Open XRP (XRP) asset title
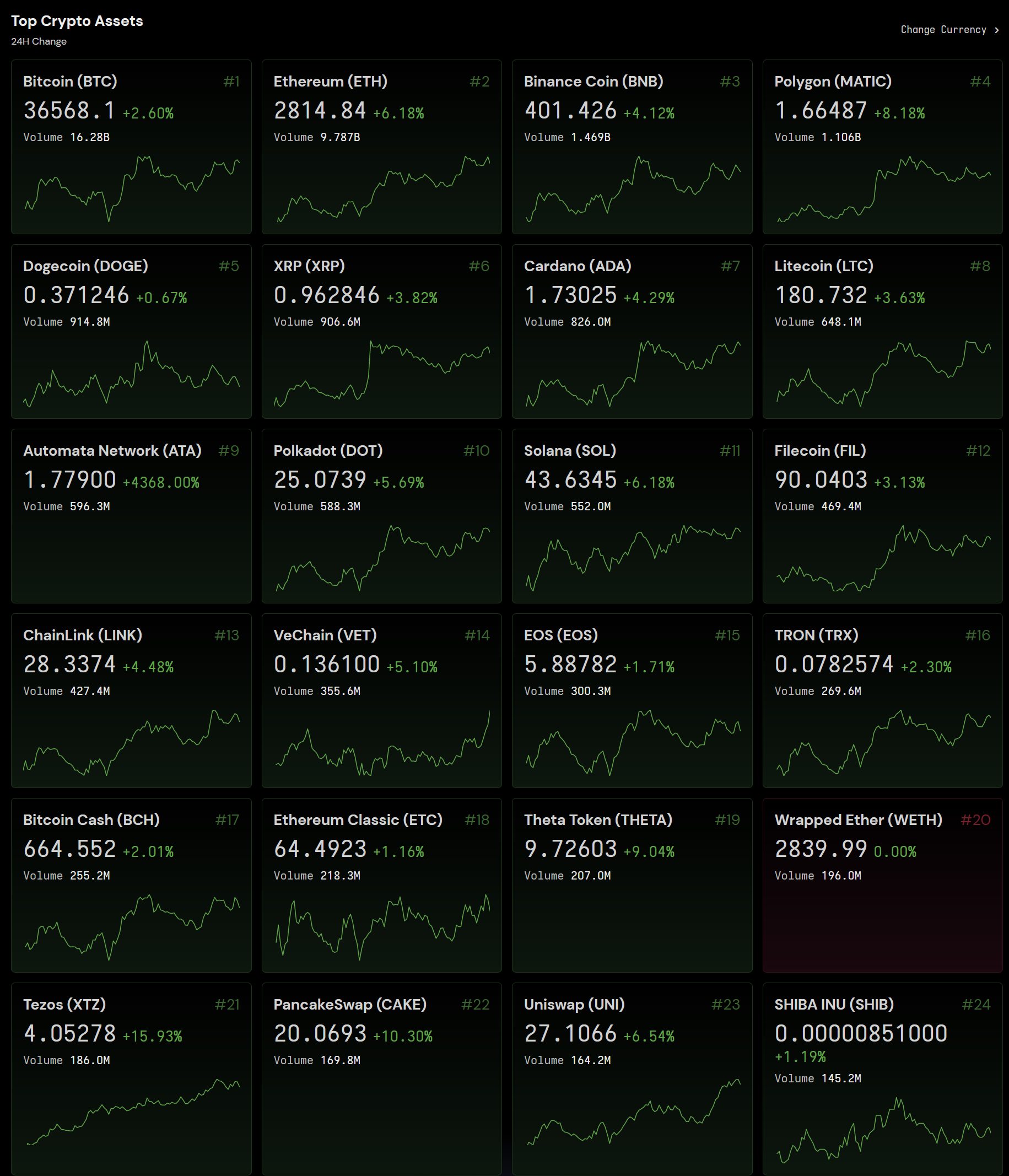1009x1176 pixels. pyautogui.click(x=309, y=266)
